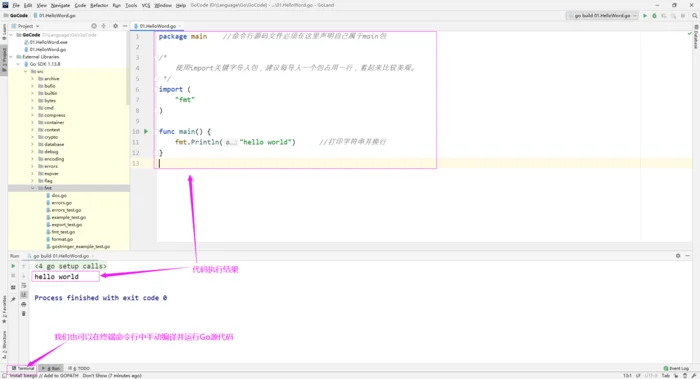Select 01.HelloWord.exe in project tree
This screenshot has height=379, width=700.
click(x=45, y=42)
